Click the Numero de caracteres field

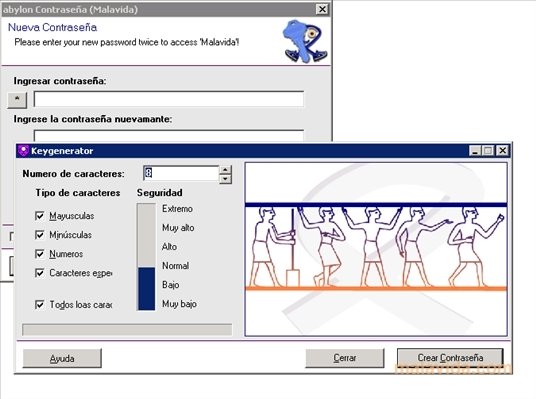[x=181, y=173]
